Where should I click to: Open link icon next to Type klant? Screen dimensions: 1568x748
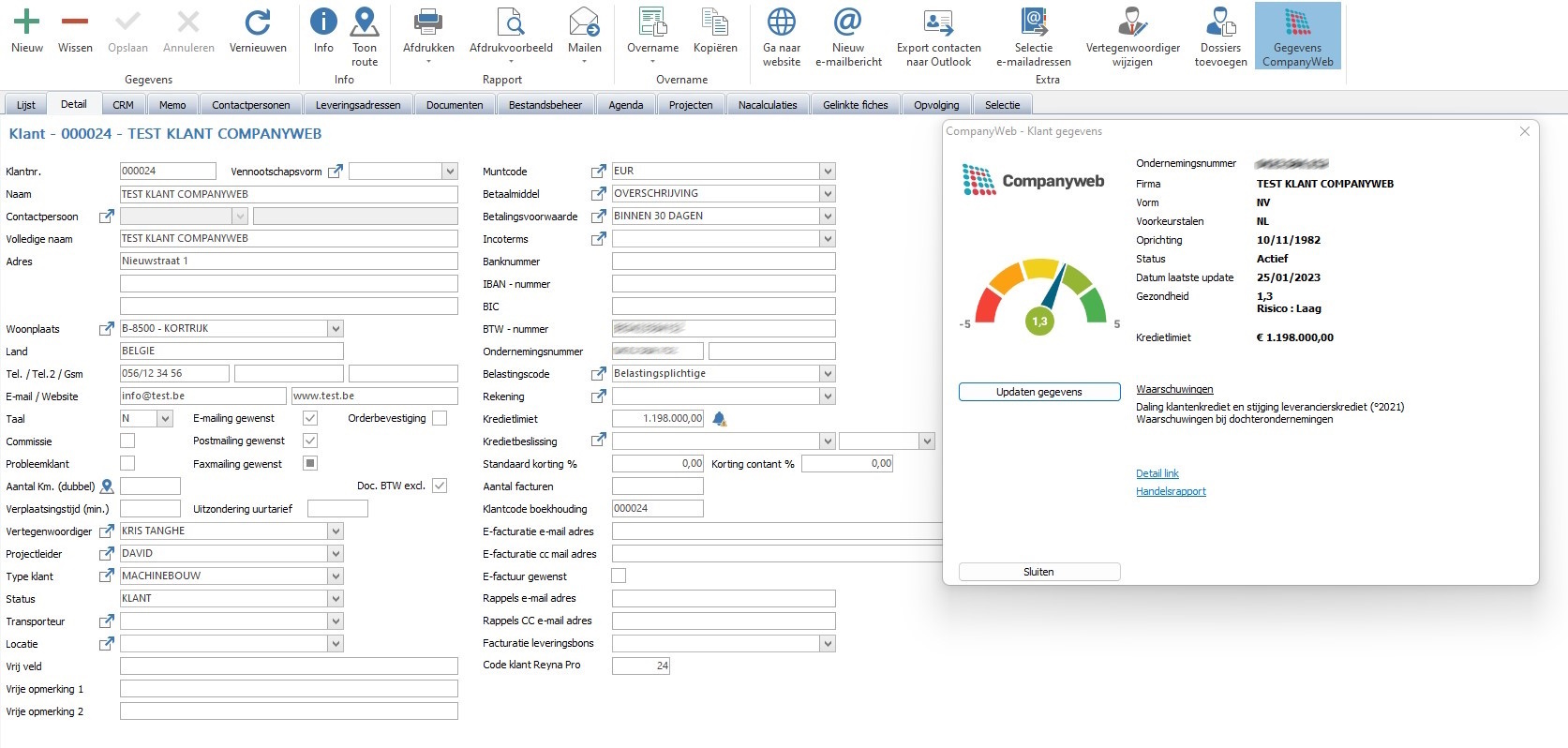[x=107, y=576]
